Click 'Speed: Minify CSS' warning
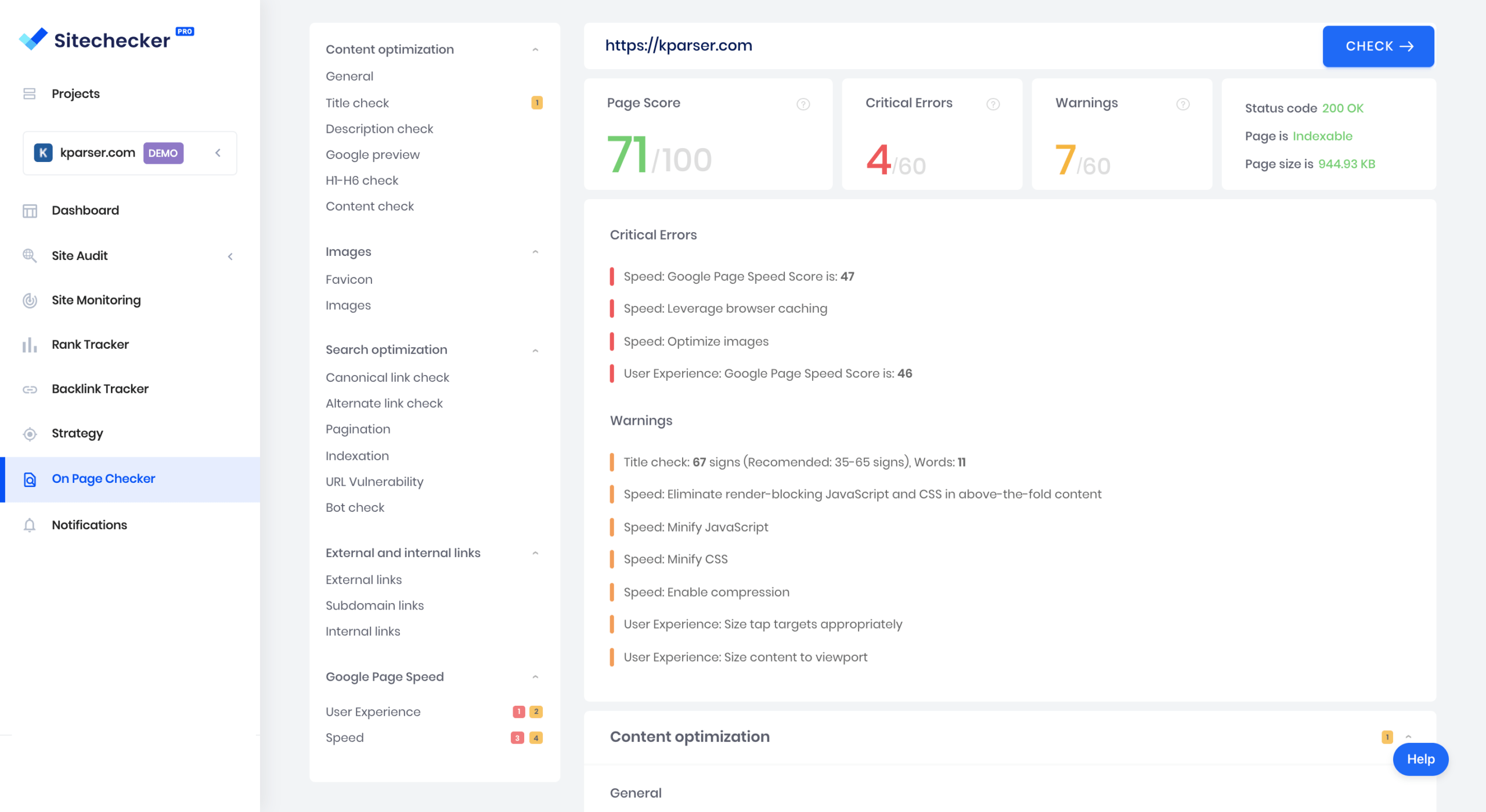 coord(675,560)
